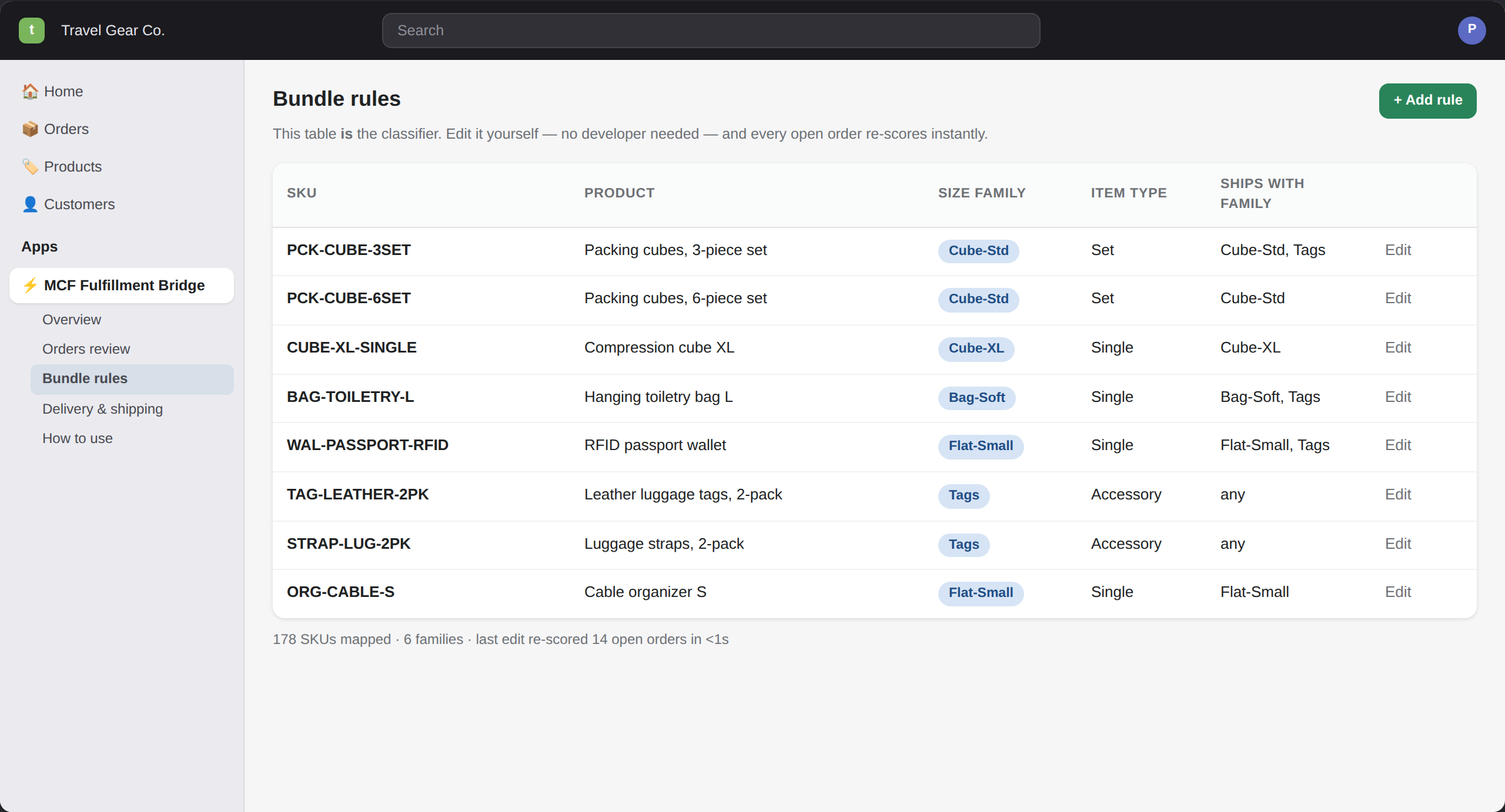Viewport: 1505px width, 812px height.
Task: Click the green Travel Gear Co. logo icon
Action: (x=32, y=31)
